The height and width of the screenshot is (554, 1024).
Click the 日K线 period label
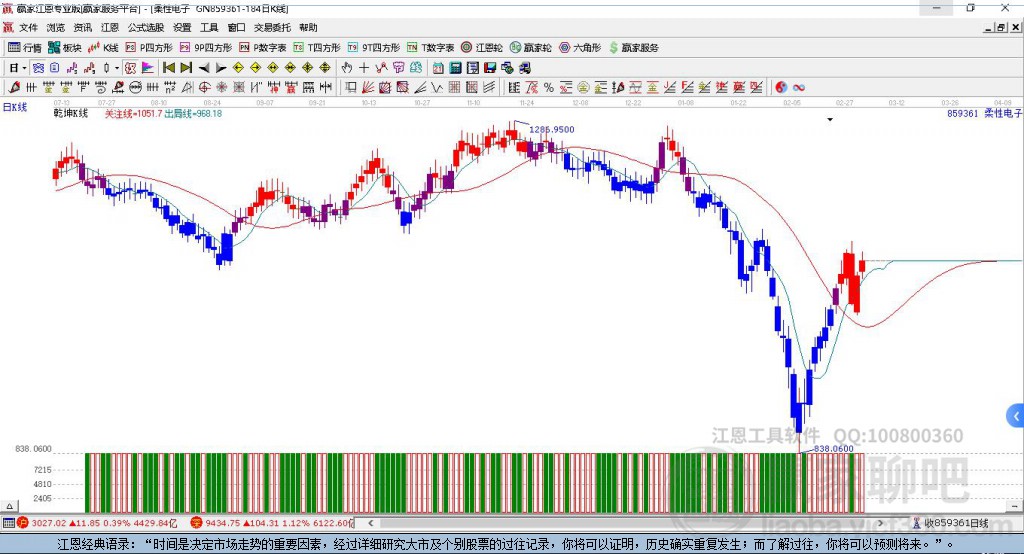(15, 107)
